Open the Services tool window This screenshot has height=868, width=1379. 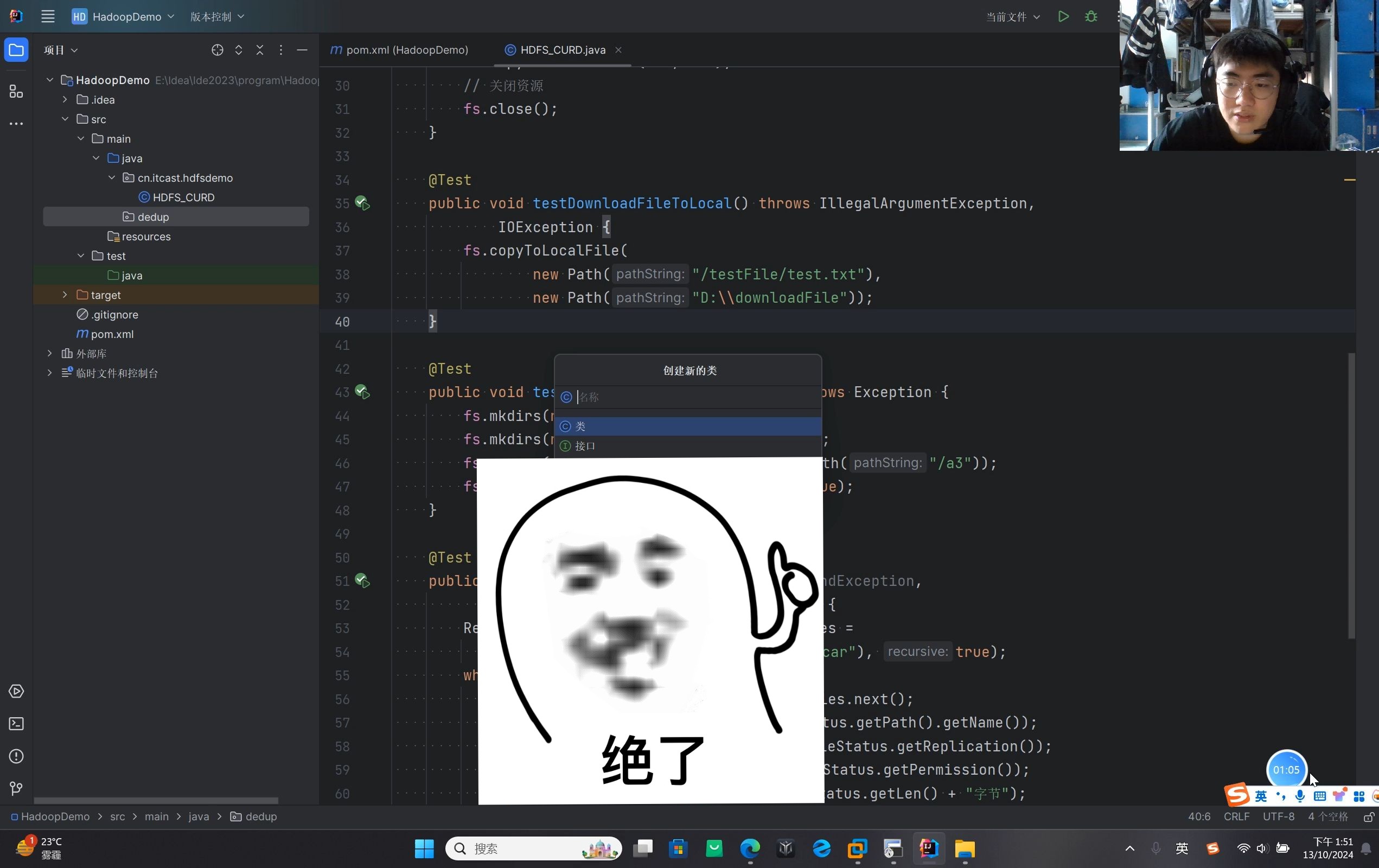[16, 691]
